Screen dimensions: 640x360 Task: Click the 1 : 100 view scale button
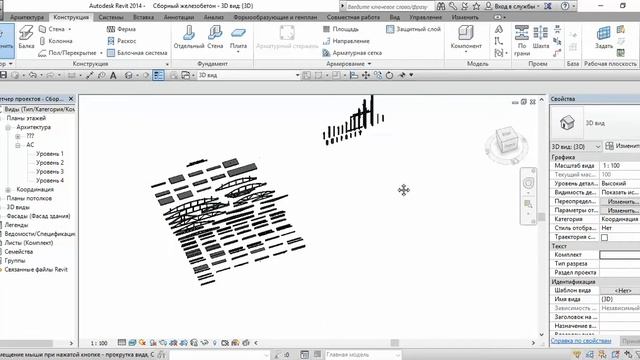click(99, 343)
